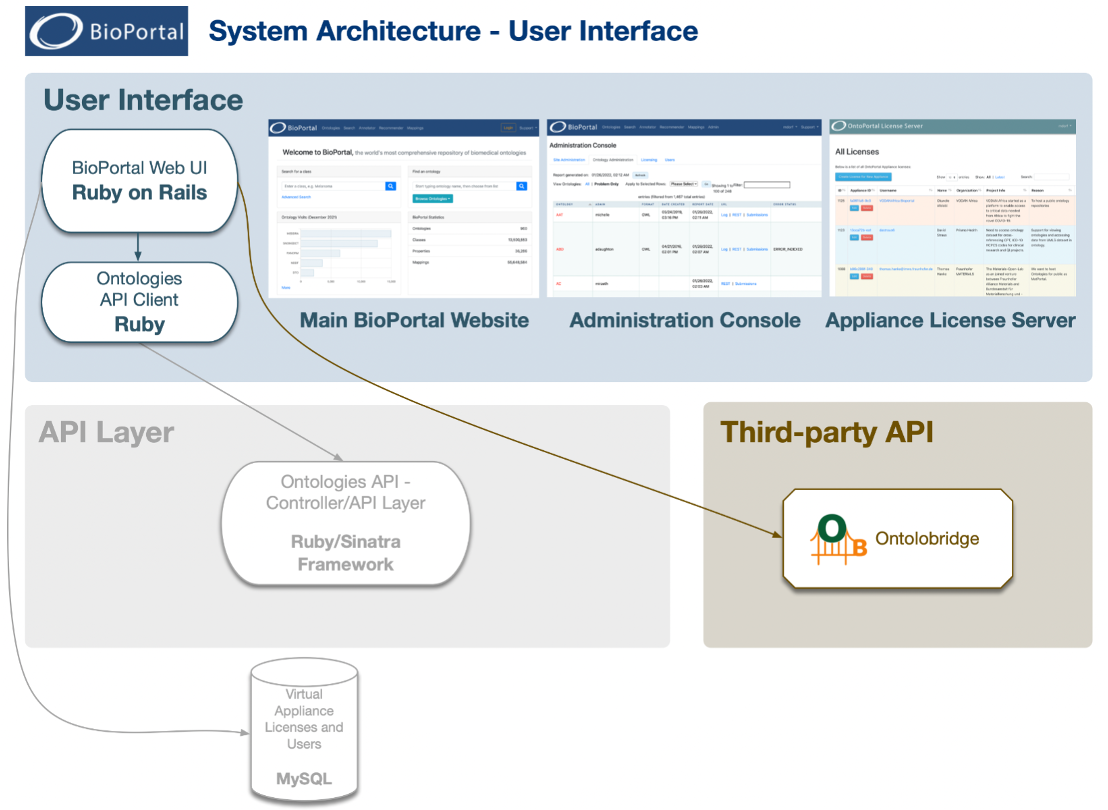Click the magnifier button beside Find an ontology field
This screenshot has height=810, width=1108.
click(x=521, y=186)
